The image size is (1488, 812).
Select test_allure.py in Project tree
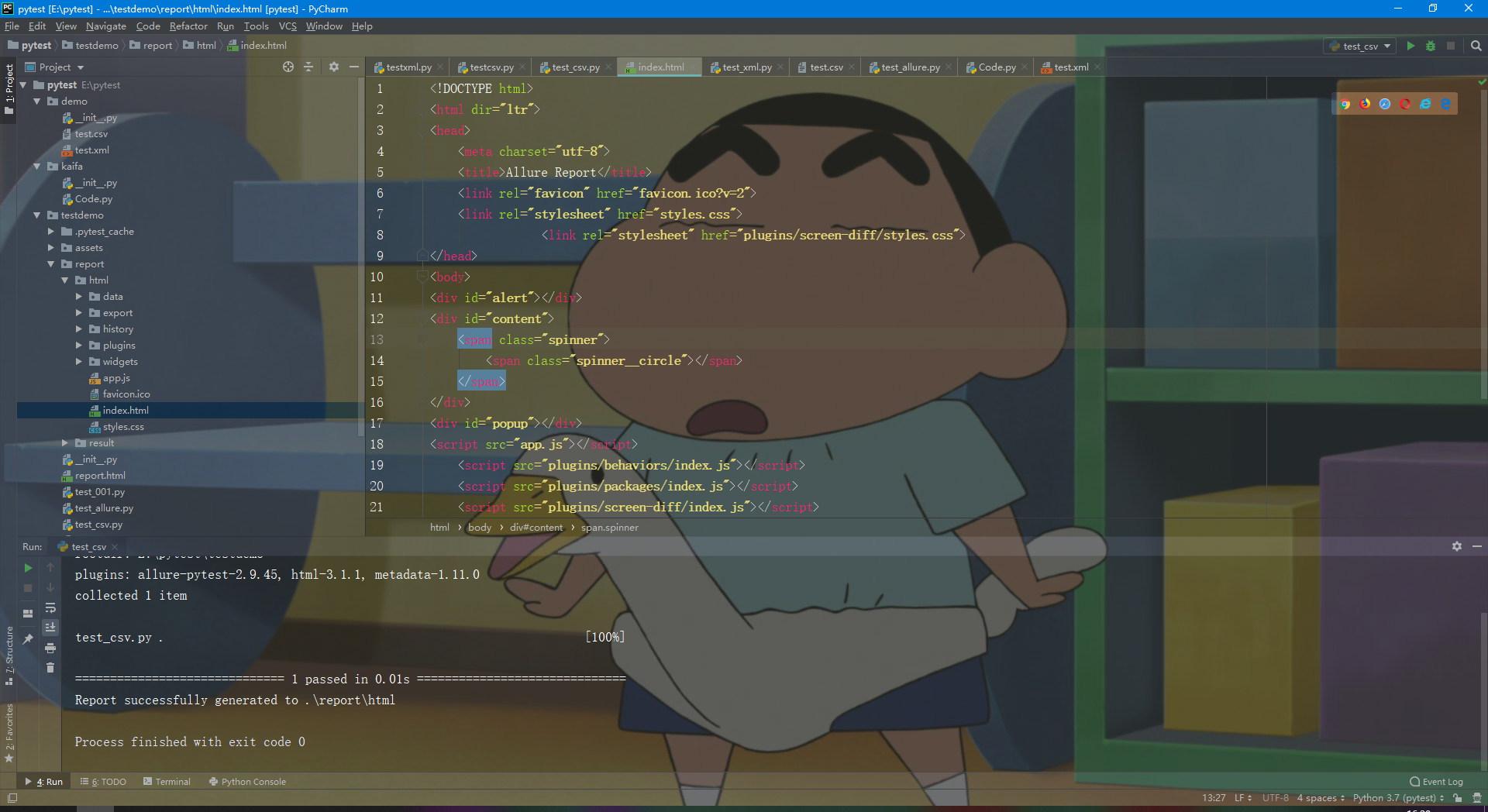pyautogui.click(x=104, y=508)
